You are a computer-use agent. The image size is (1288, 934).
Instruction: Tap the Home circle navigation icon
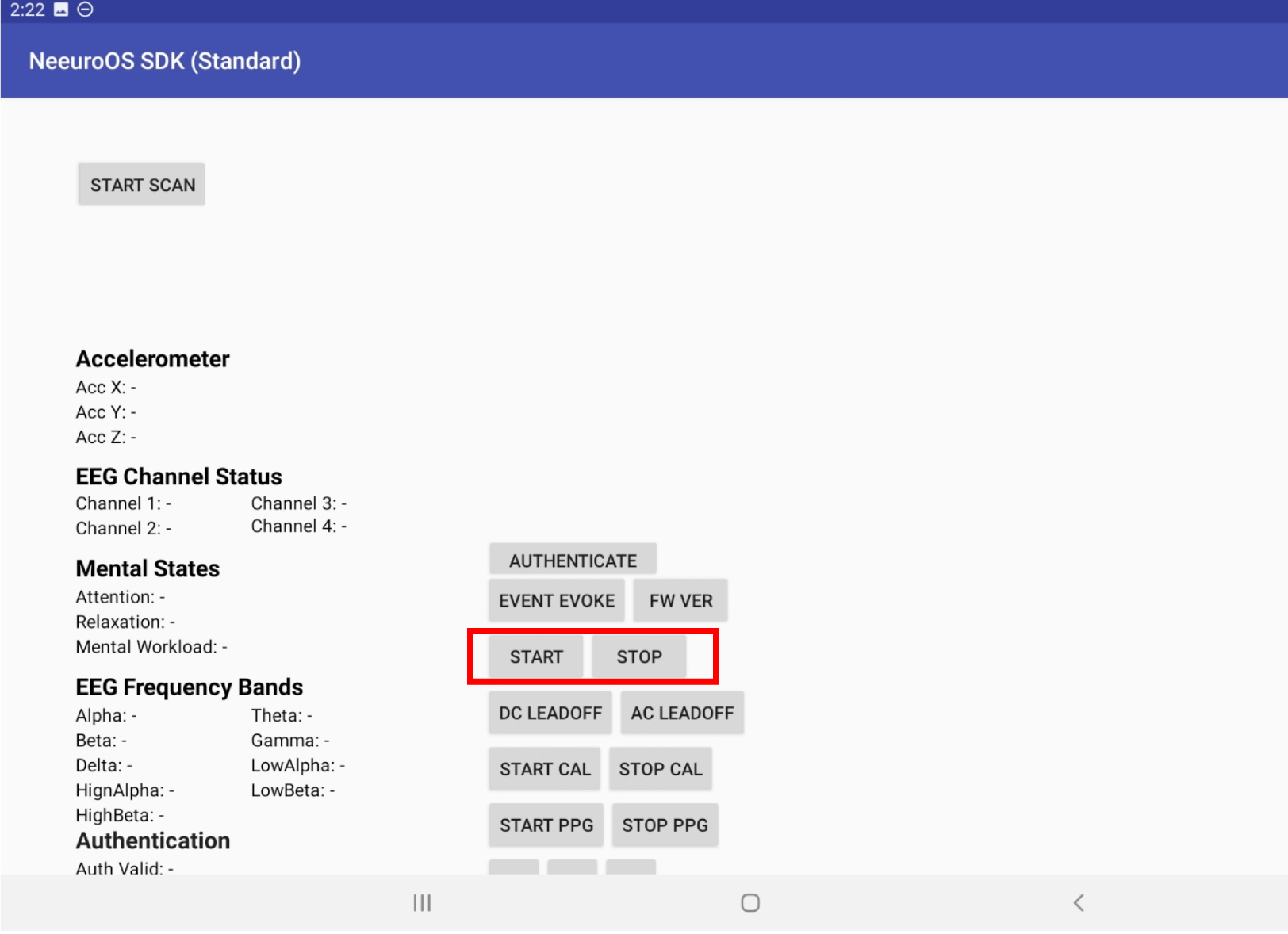coord(749,902)
